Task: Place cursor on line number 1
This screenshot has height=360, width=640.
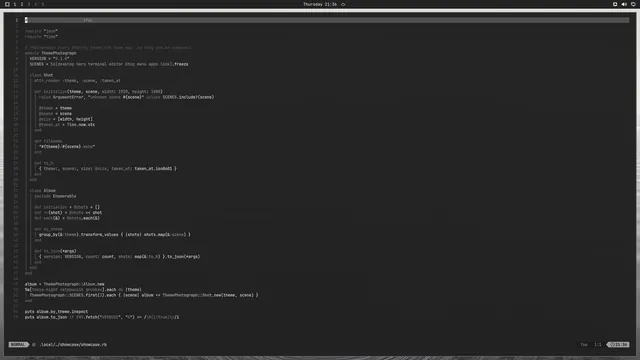Action: 17,20
